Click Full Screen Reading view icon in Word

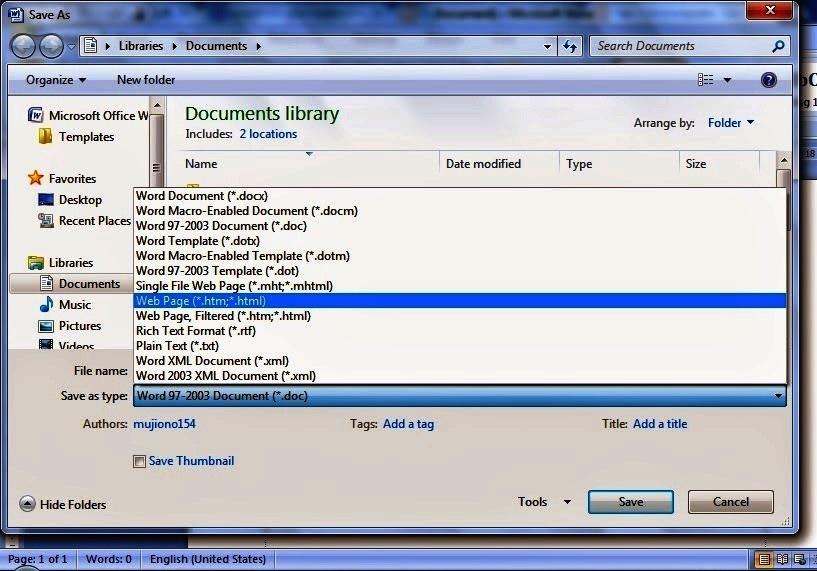782,560
